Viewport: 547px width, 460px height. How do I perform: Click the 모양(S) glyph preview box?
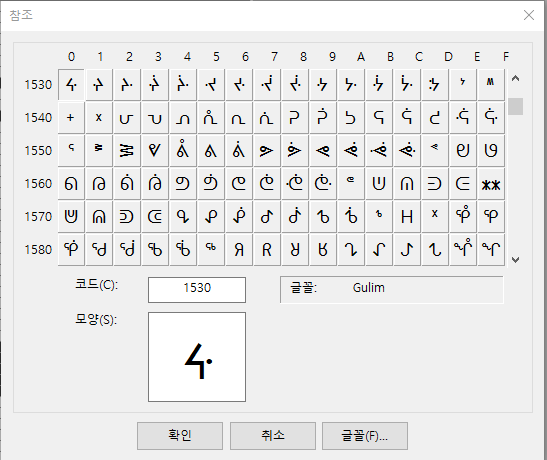pos(197,357)
